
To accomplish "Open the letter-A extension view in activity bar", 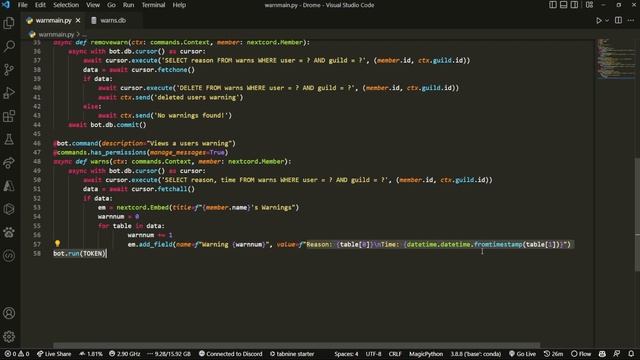I will click(9, 186).
